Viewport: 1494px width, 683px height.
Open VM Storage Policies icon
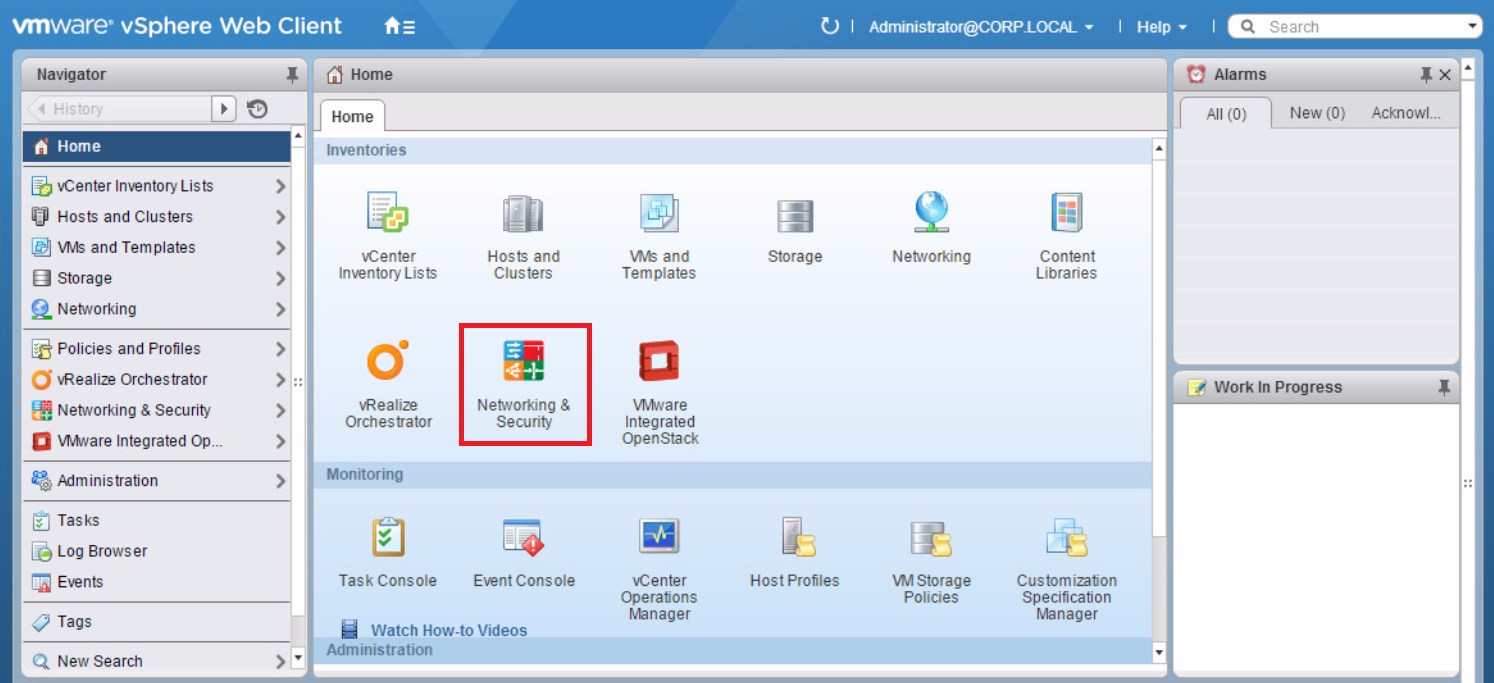(931, 539)
